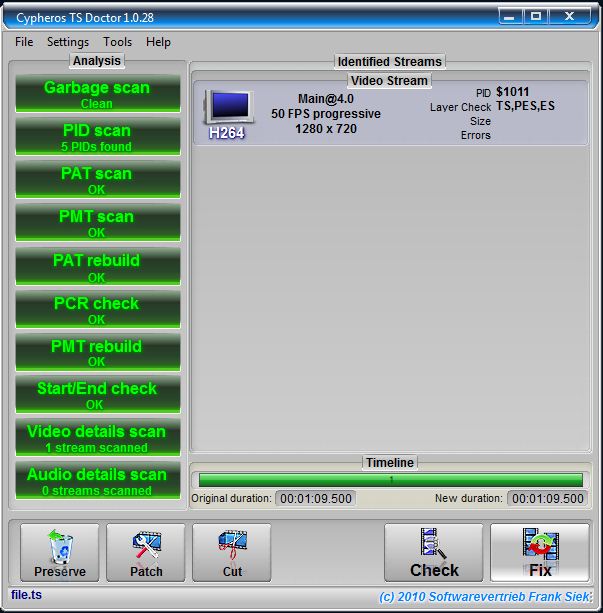Open the Settings menu
Image resolution: width=603 pixels, height=613 pixels.
click(x=68, y=42)
